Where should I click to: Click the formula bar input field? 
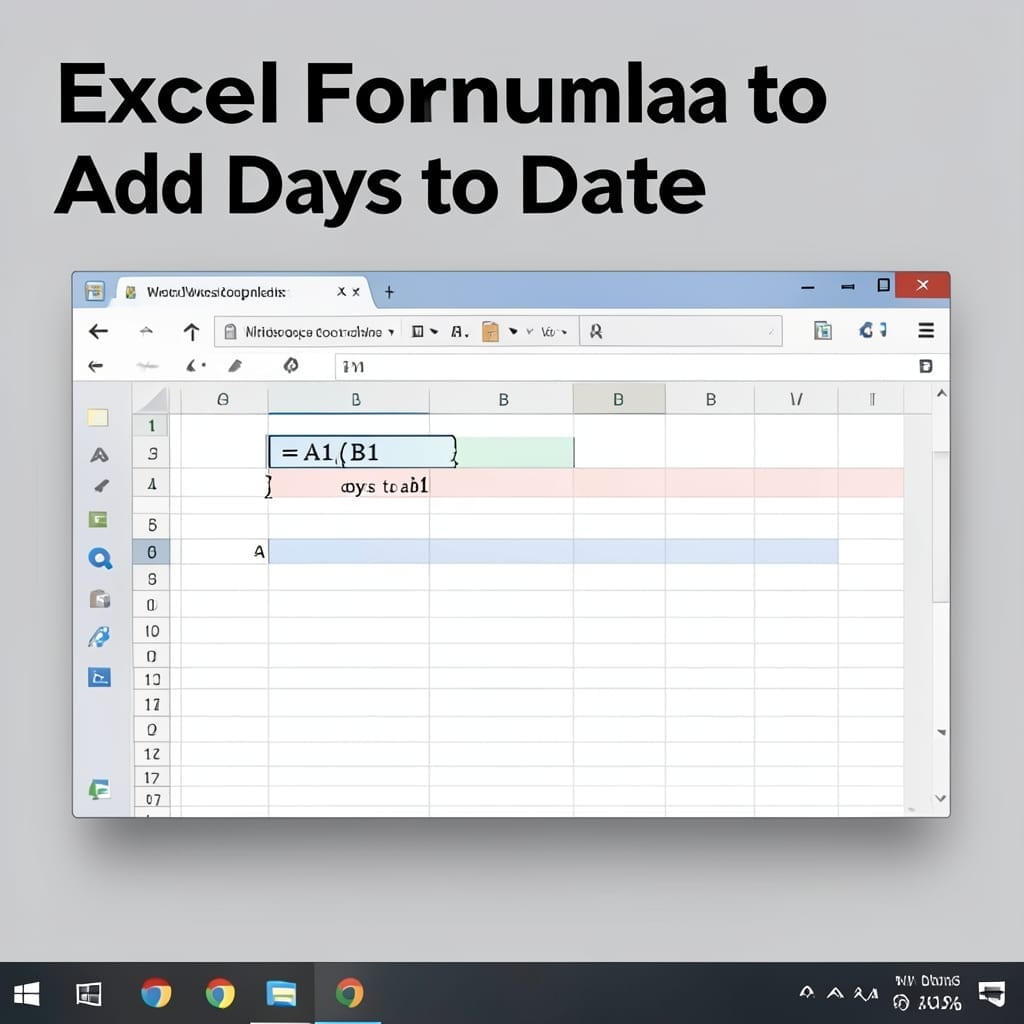(x=624, y=366)
